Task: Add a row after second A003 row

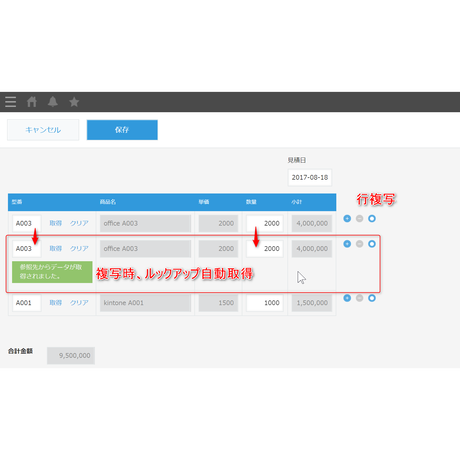Action: [347, 244]
